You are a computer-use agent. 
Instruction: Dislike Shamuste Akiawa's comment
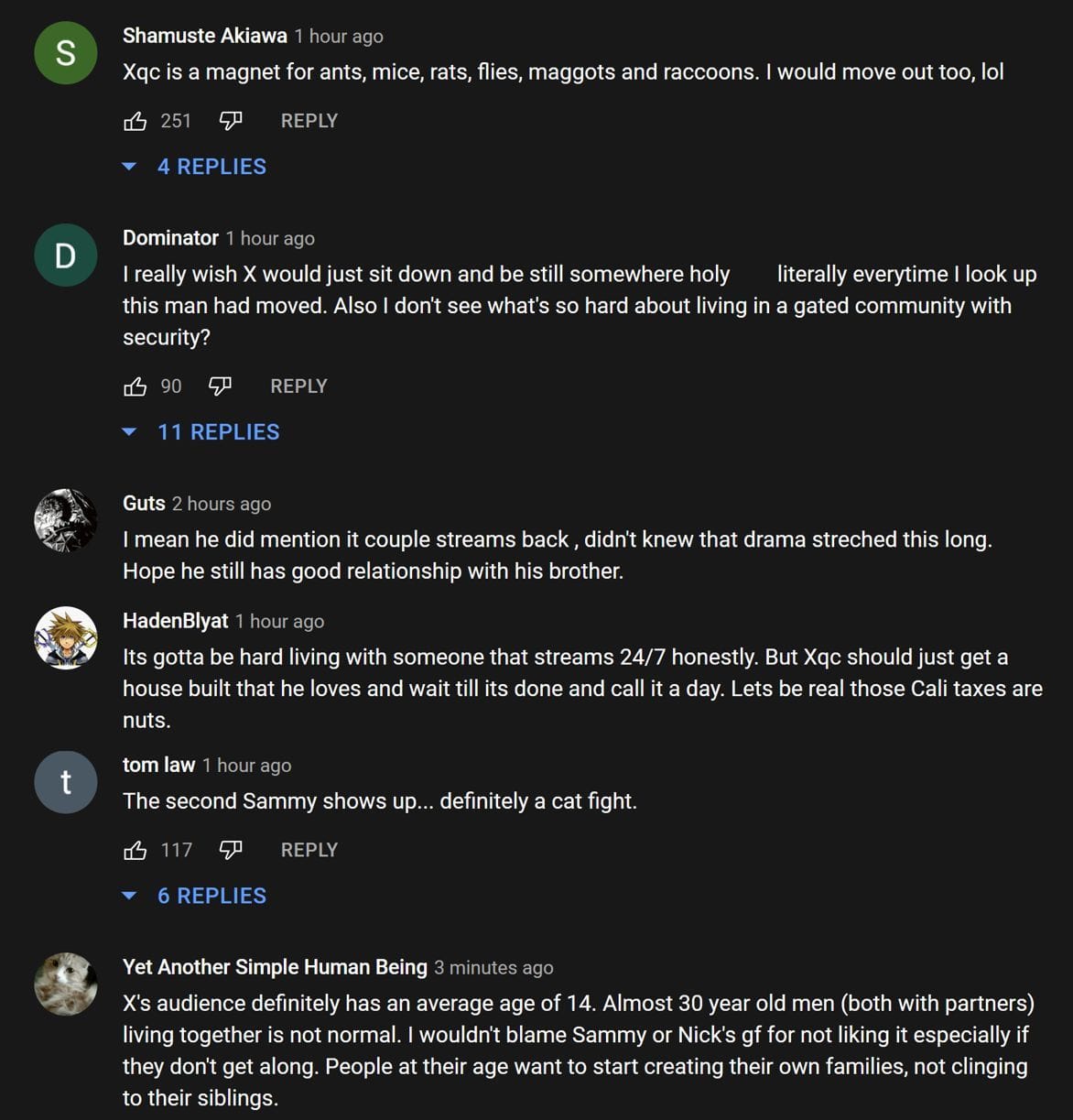pos(231,121)
